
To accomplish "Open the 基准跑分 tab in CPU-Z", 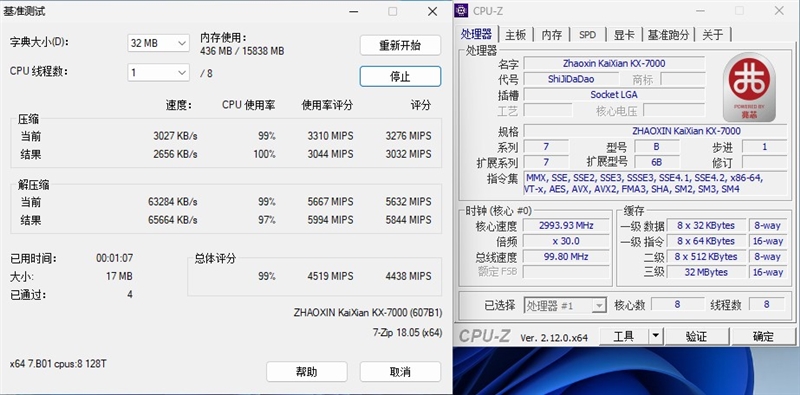I will pos(668,35).
